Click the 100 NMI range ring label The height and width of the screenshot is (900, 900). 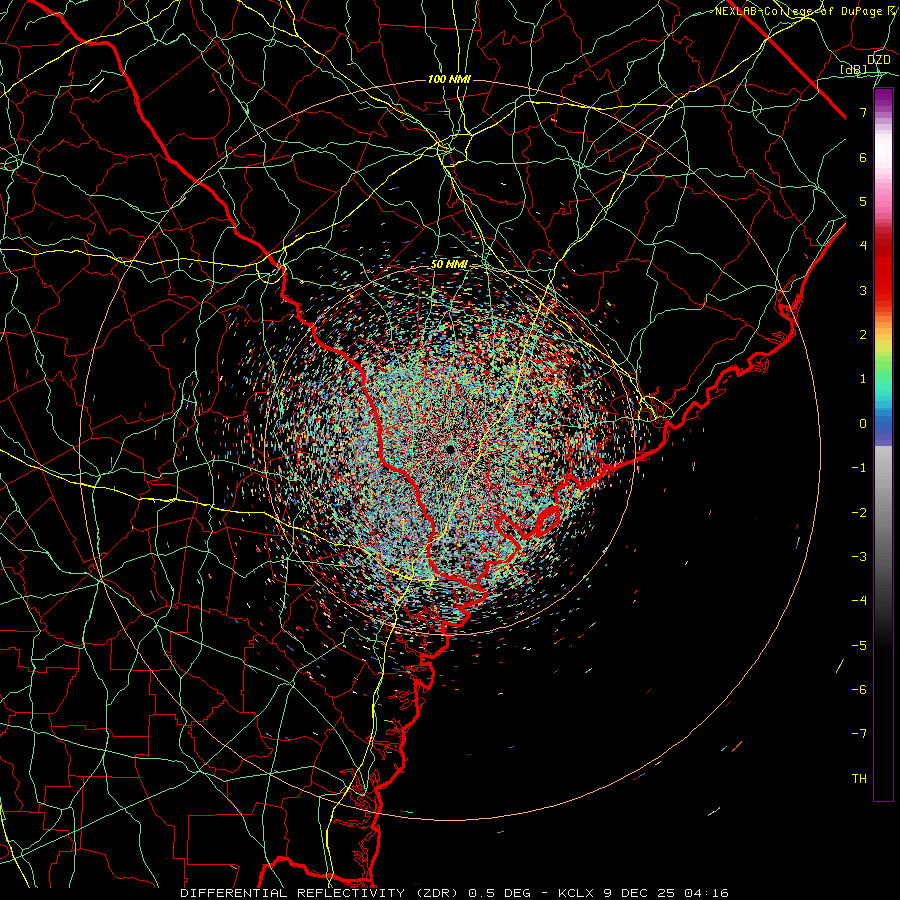[449, 79]
